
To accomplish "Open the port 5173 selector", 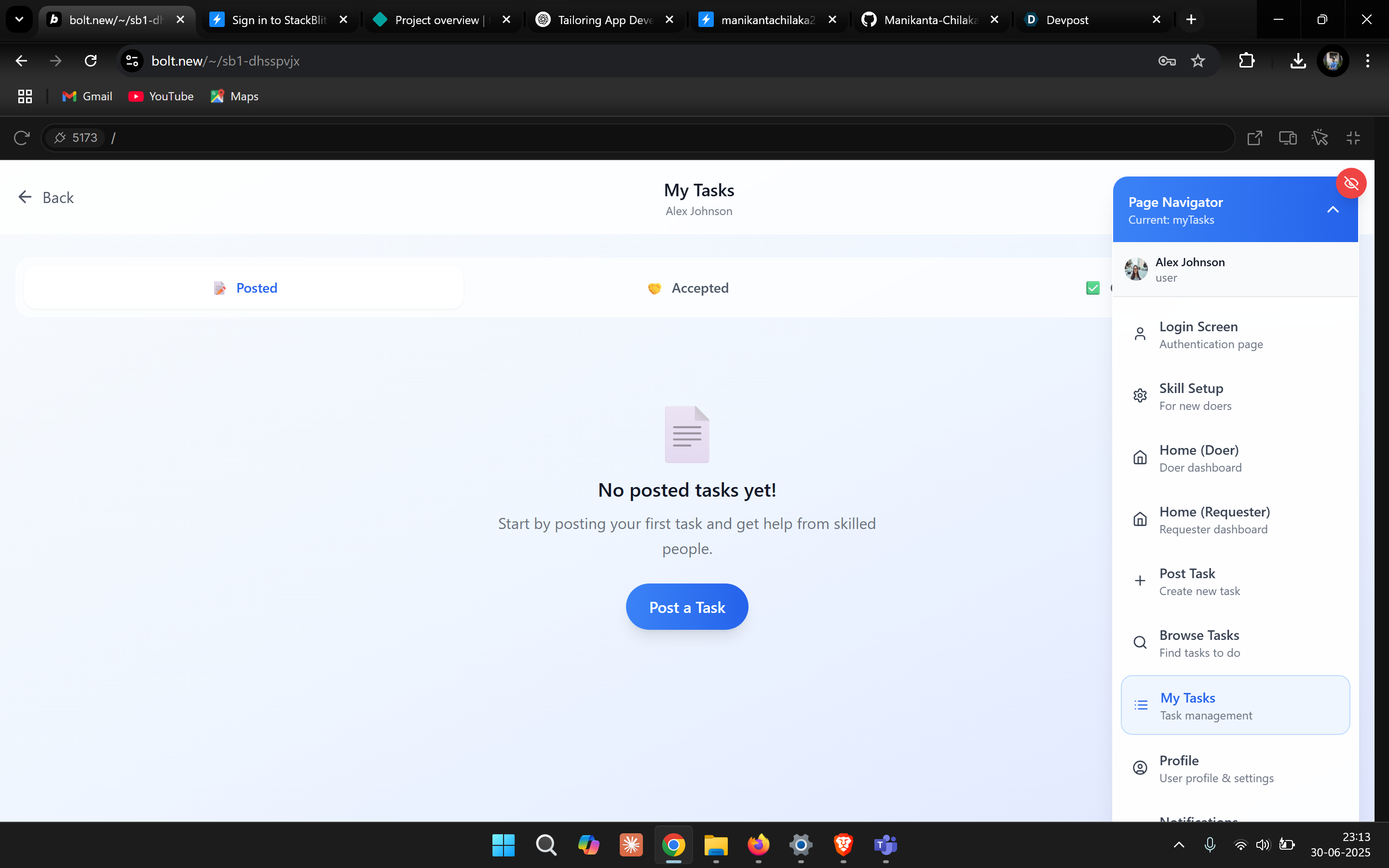I will 75,138.
